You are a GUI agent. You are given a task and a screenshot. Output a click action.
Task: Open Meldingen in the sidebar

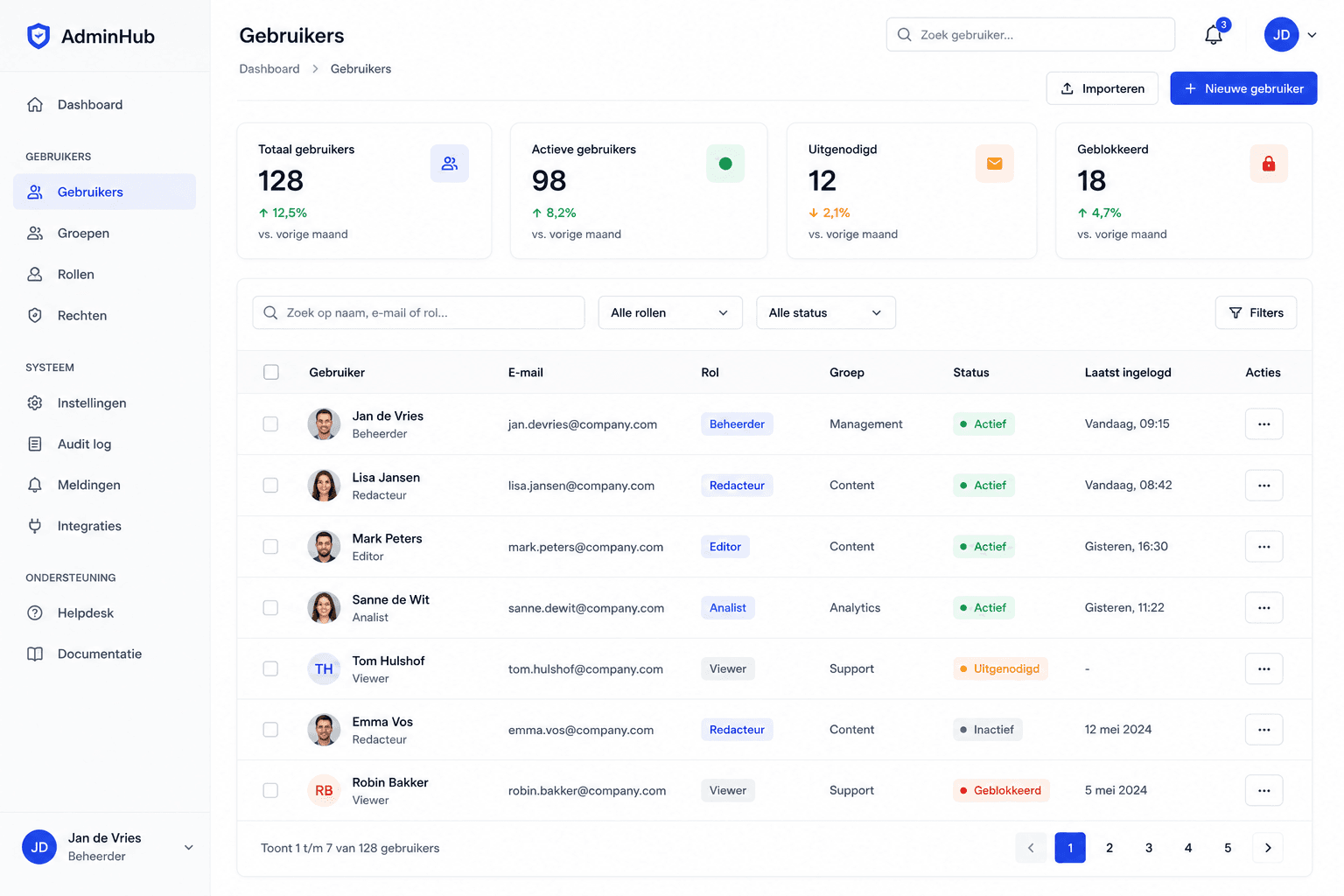point(104,485)
